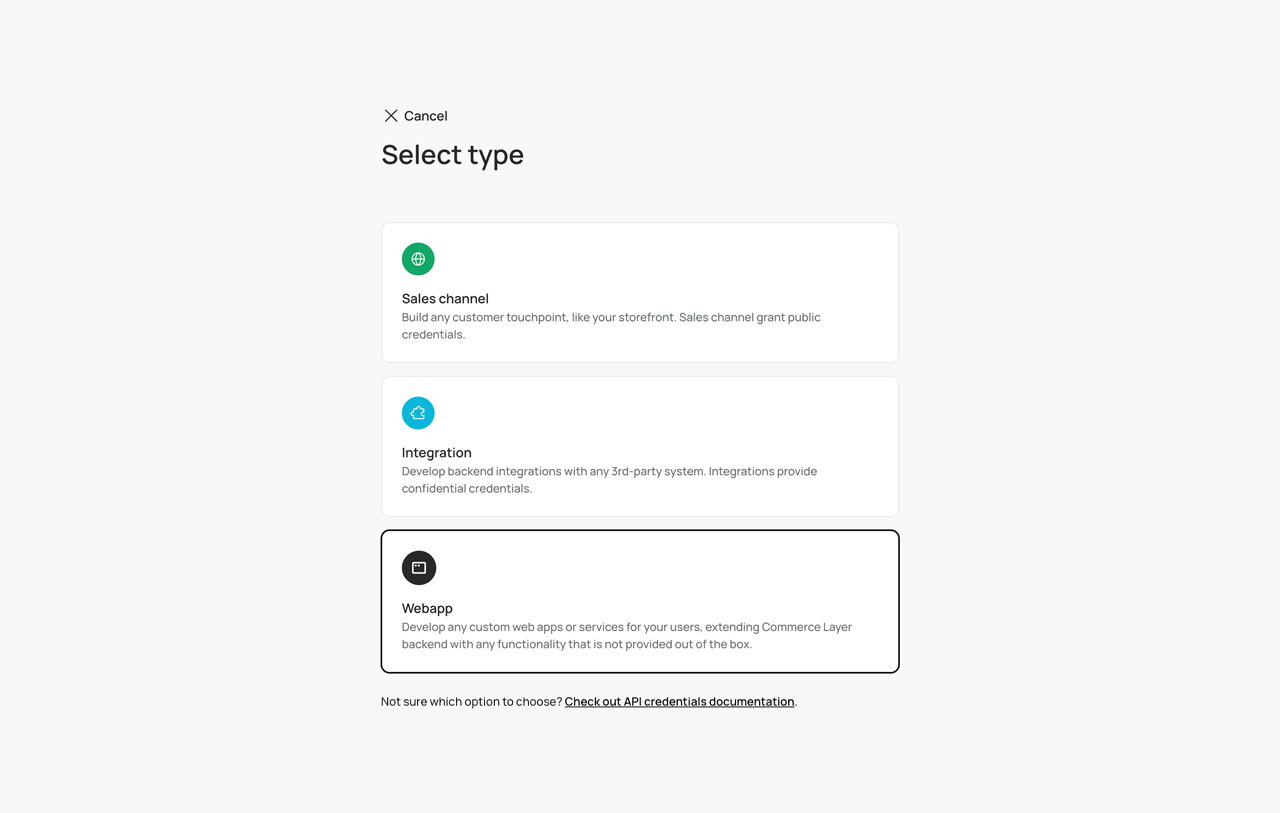The width and height of the screenshot is (1280, 813).
Task: Open the API credentials documentation link
Action: (679, 702)
